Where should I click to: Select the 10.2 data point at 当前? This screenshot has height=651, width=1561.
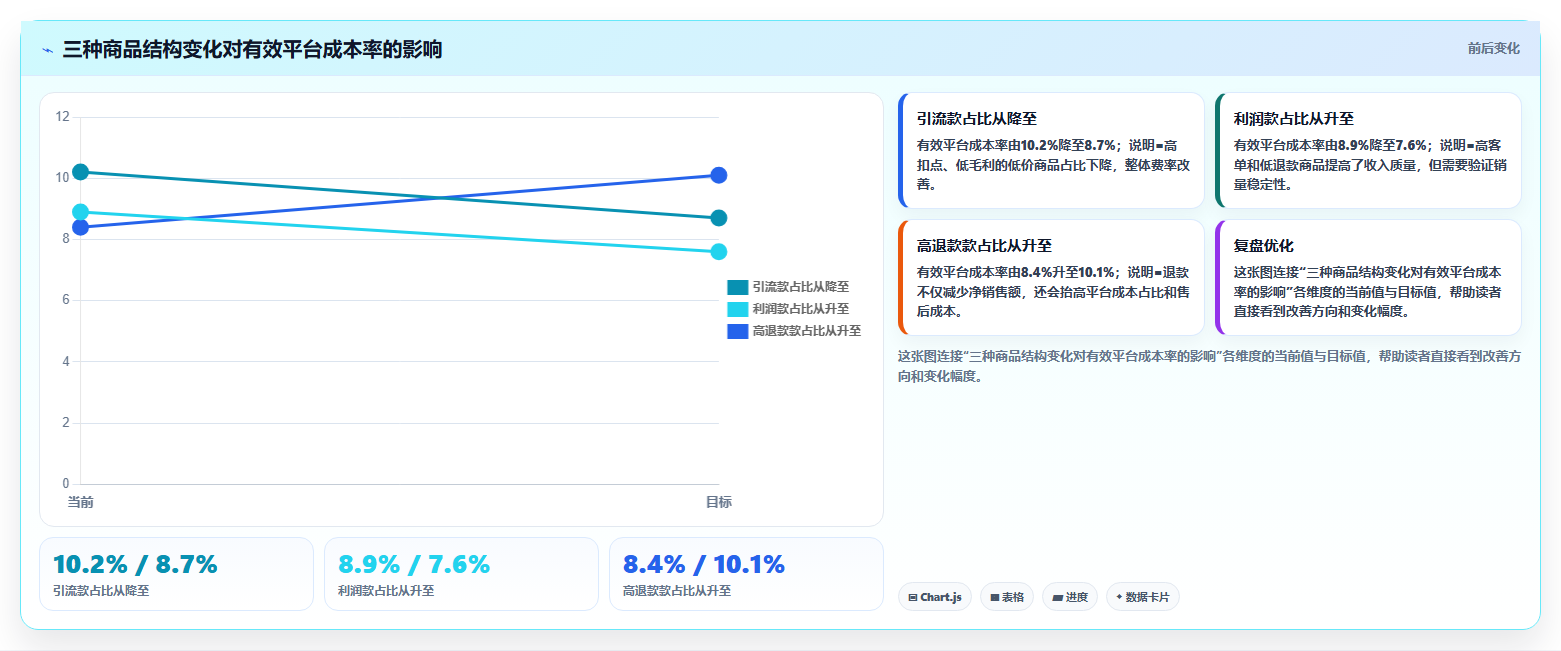81,172
